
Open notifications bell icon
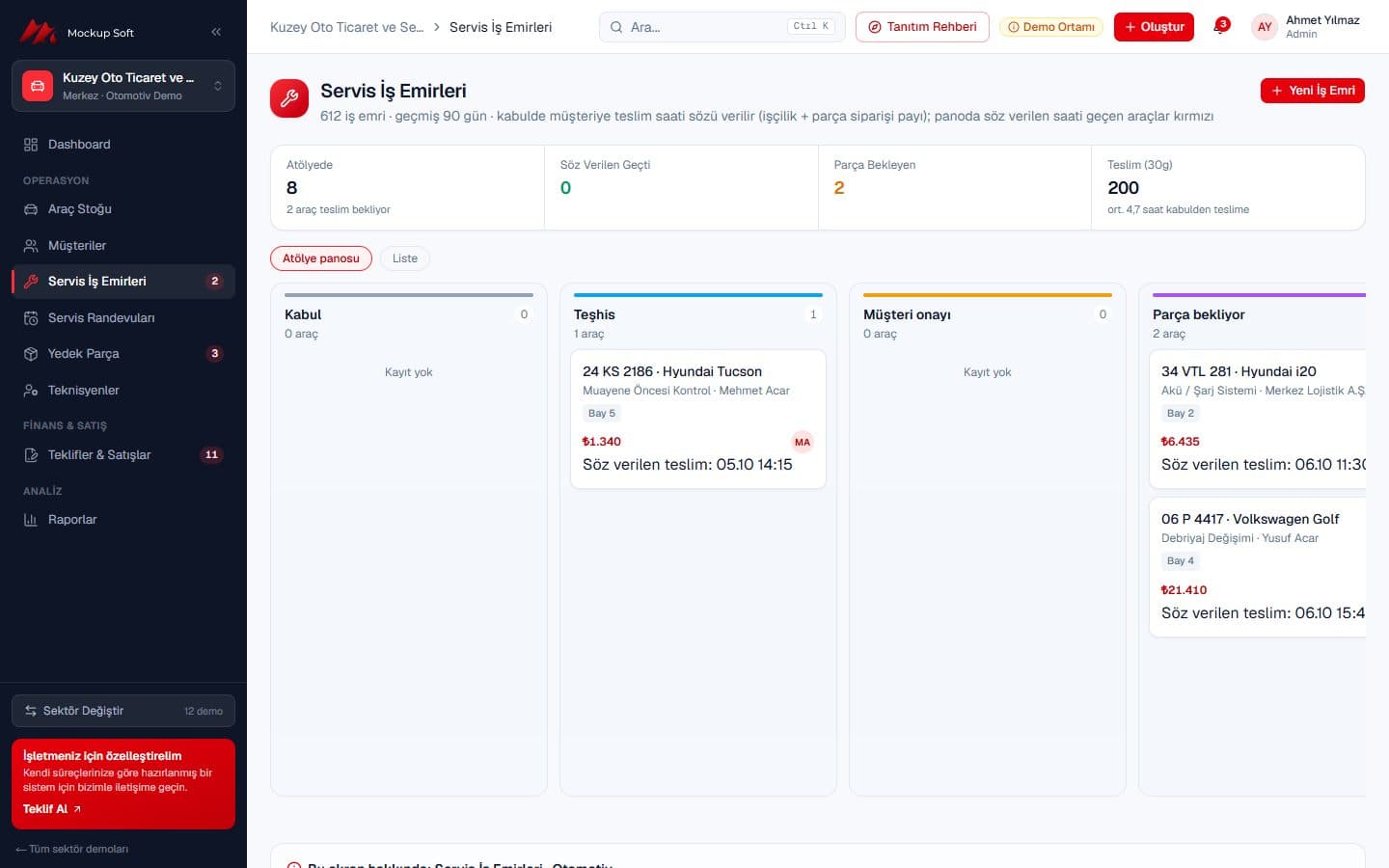click(1220, 27)
